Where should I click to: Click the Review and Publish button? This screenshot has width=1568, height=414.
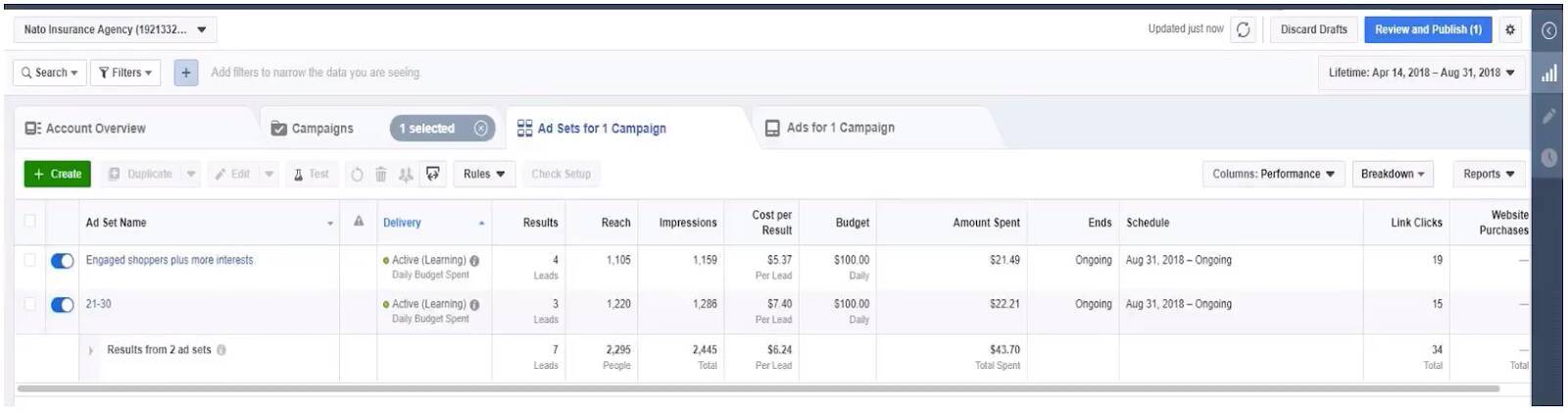click(1428, 29)
